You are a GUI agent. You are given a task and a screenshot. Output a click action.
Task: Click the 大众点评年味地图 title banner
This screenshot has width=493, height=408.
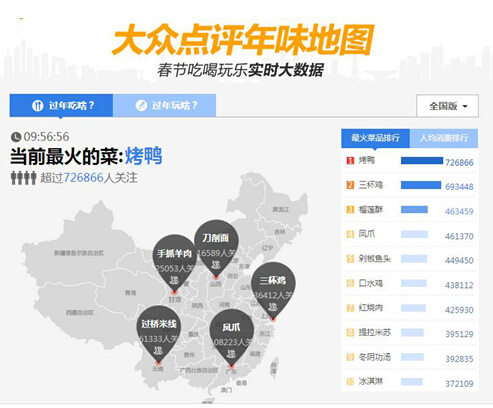click(243, 40)
